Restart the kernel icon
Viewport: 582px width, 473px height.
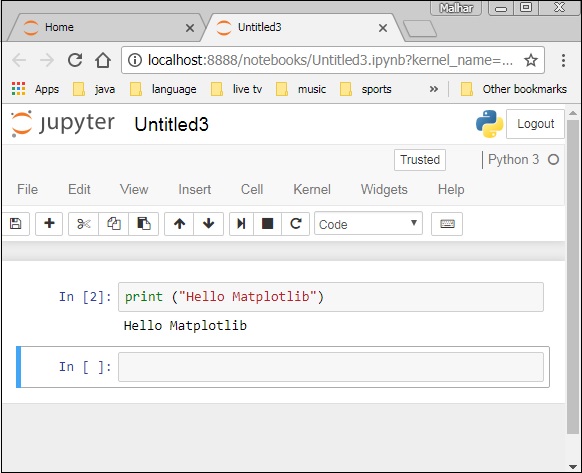[x=295, y=224]
